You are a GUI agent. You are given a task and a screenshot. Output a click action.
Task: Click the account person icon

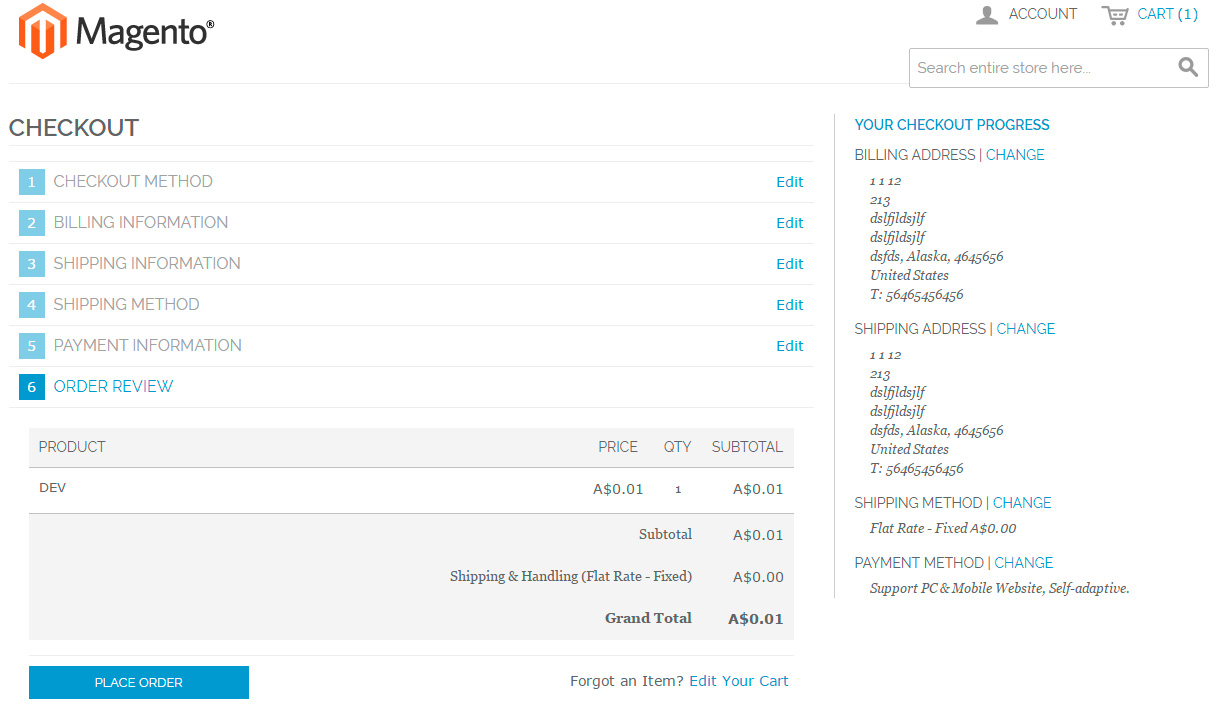click(987, 15)
